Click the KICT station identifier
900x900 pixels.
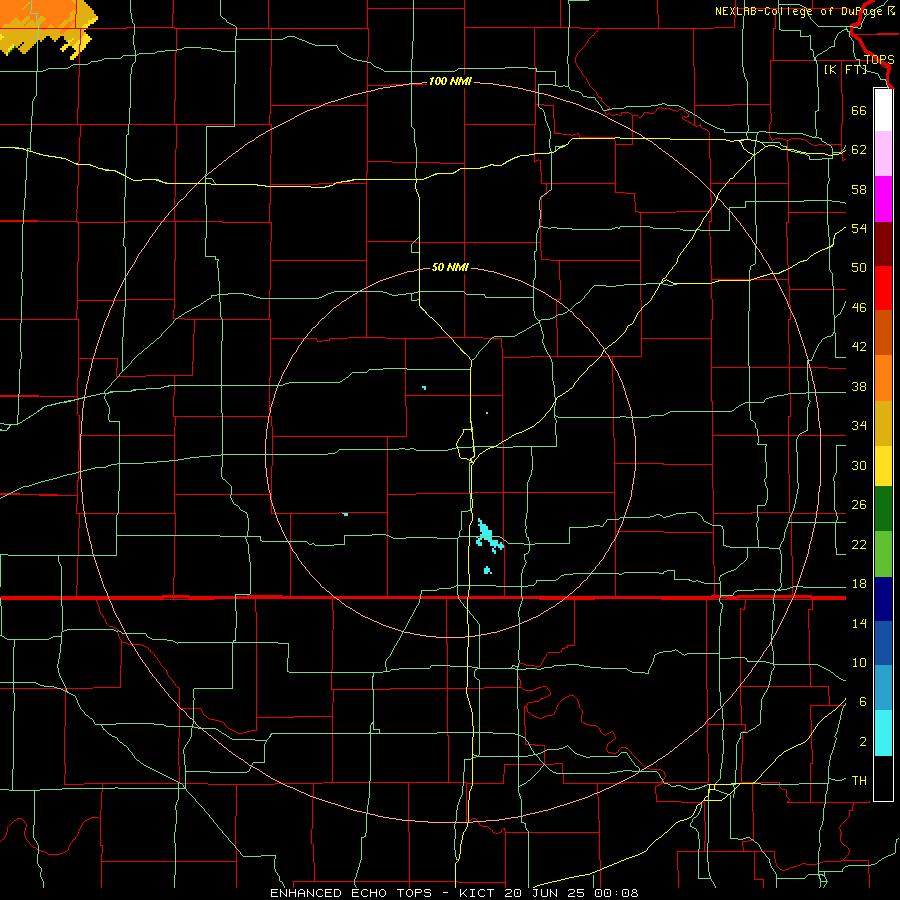pos(479,893)
